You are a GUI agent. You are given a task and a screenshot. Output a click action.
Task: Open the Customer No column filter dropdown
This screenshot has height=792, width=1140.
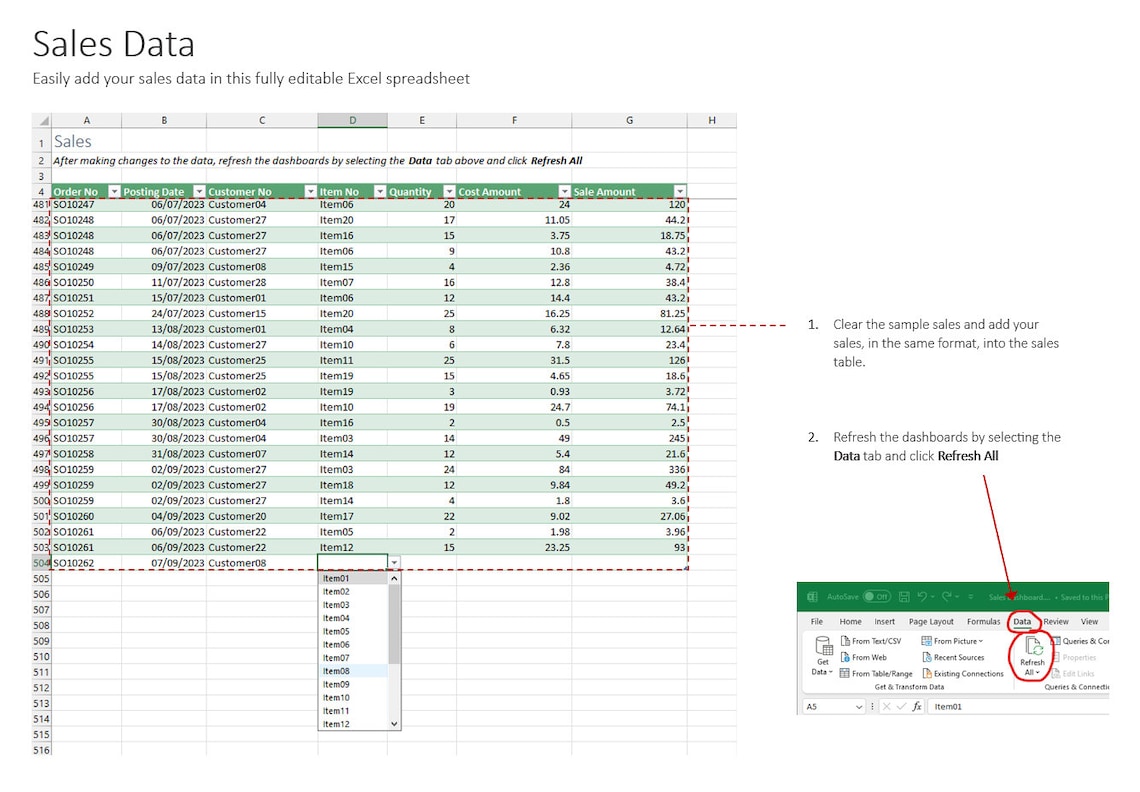pos(310,190)
